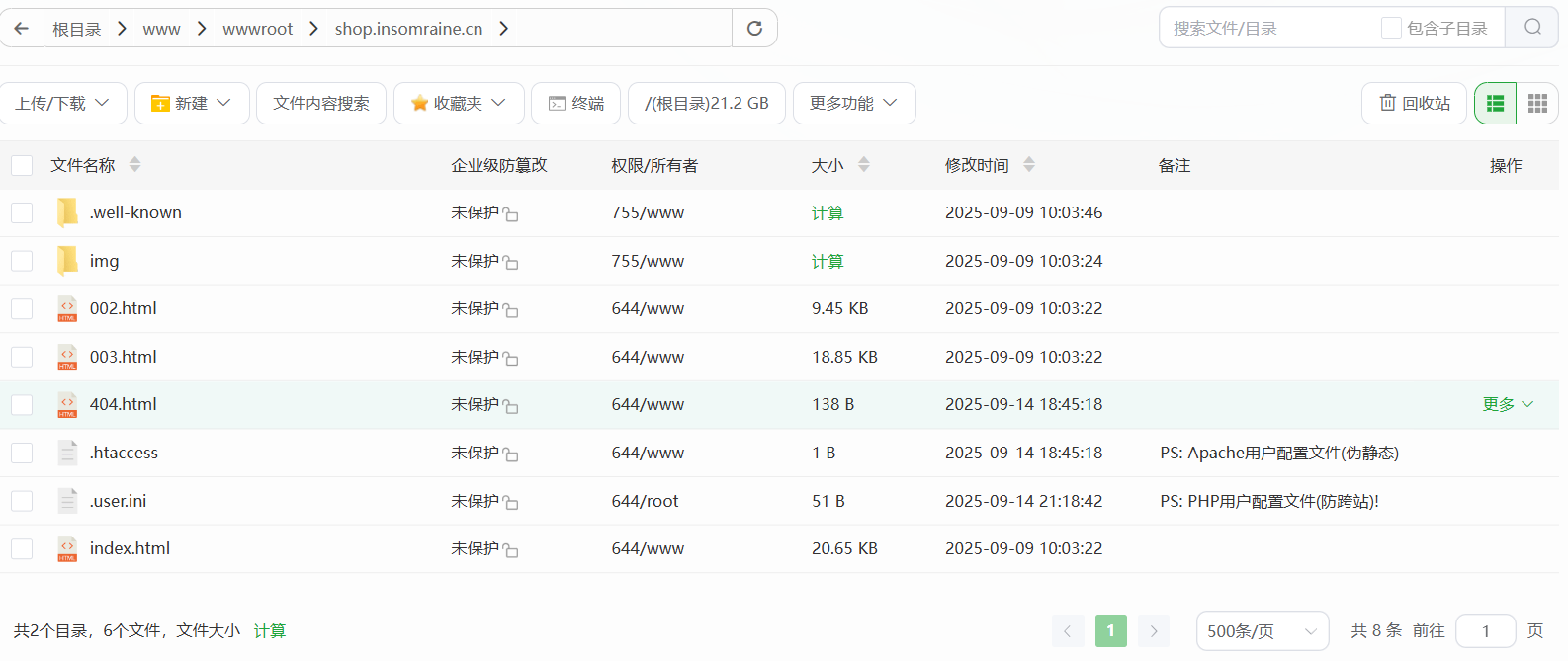This screenshot has height=661, width=1568.
Task: Open the 500条/页 page size selector
Action: (1262, 631)
